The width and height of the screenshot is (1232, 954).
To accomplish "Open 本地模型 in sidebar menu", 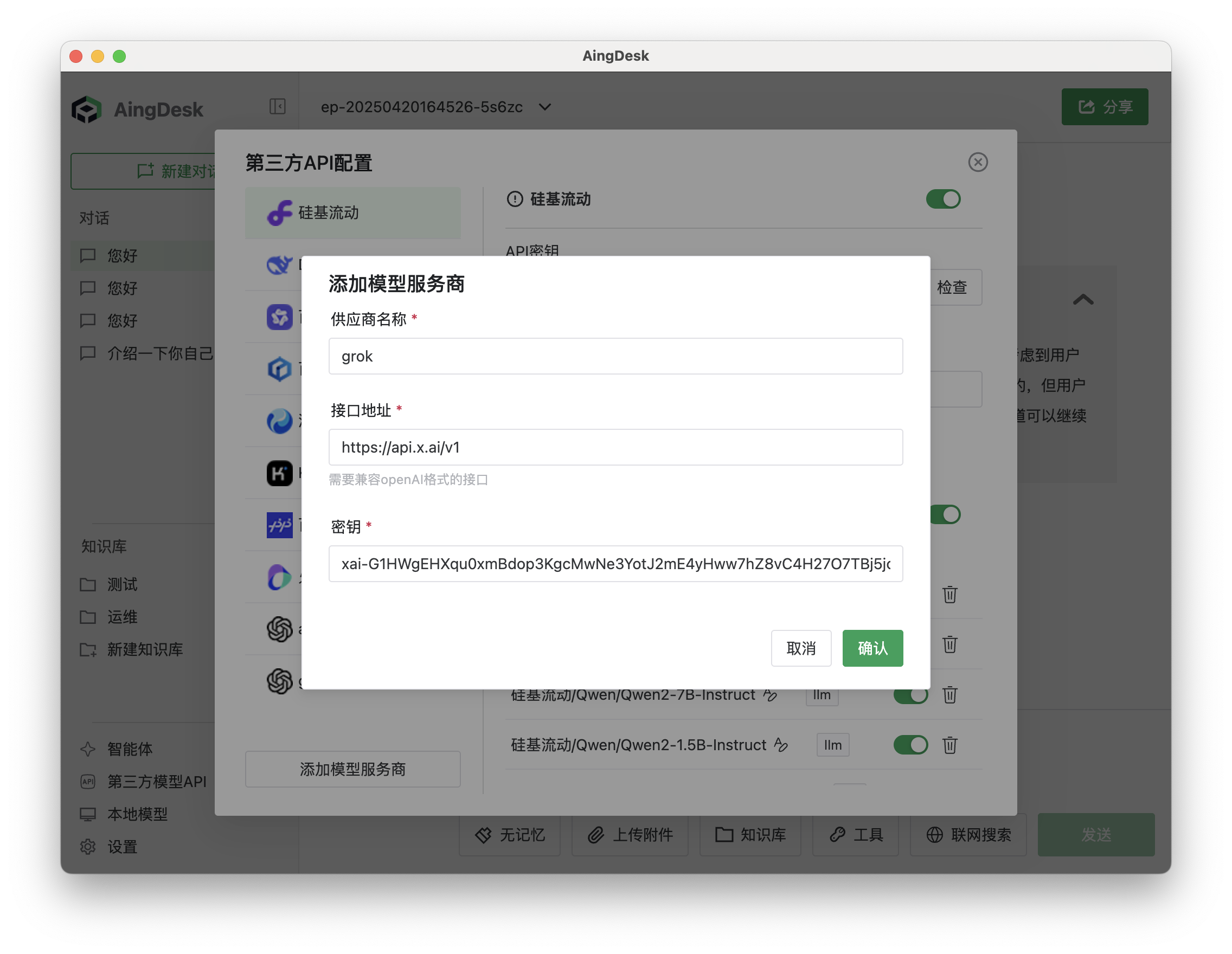I will coord(137,814).
